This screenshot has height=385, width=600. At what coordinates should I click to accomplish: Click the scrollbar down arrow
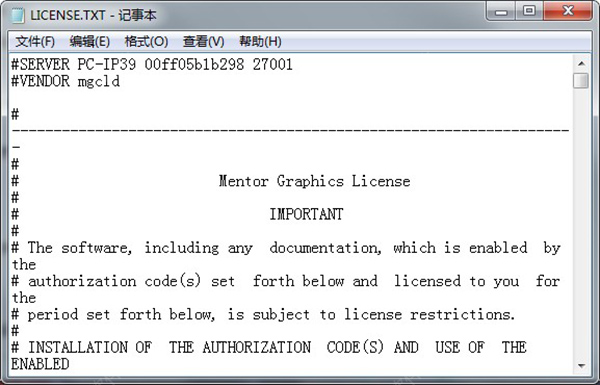click(x=581, y=366)
